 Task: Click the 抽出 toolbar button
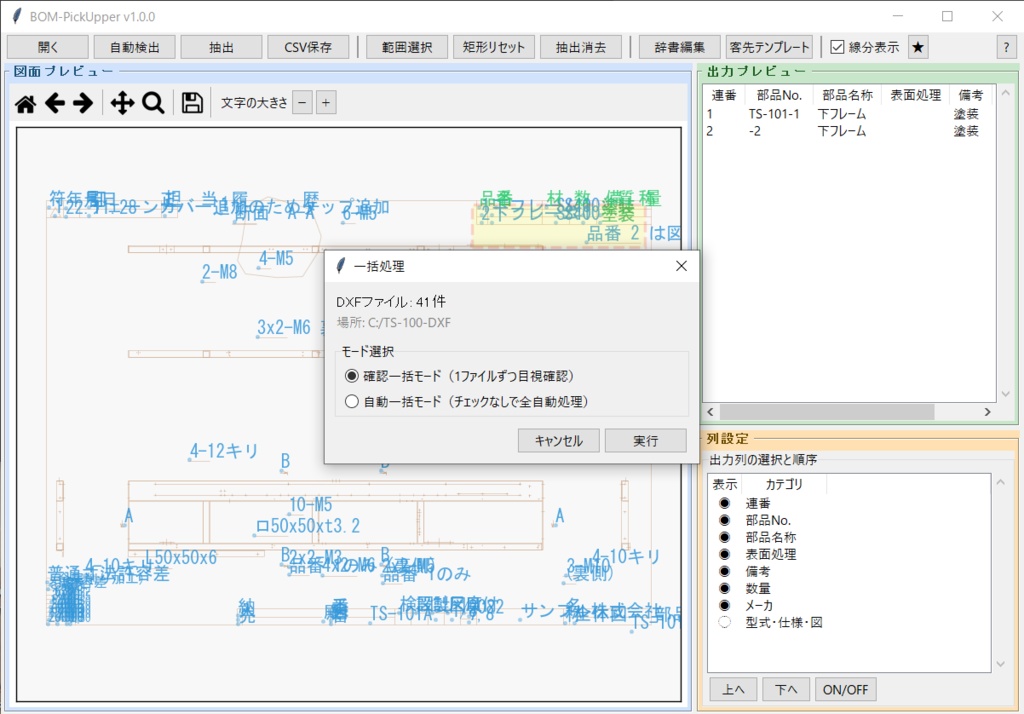[x=221, y=47]
